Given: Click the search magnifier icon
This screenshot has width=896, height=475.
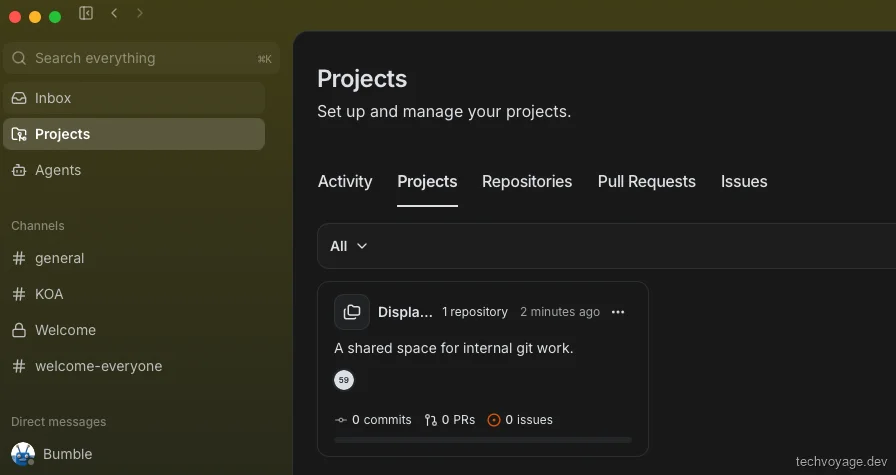Looking at the screenshot, I should (x=19, y=58).
